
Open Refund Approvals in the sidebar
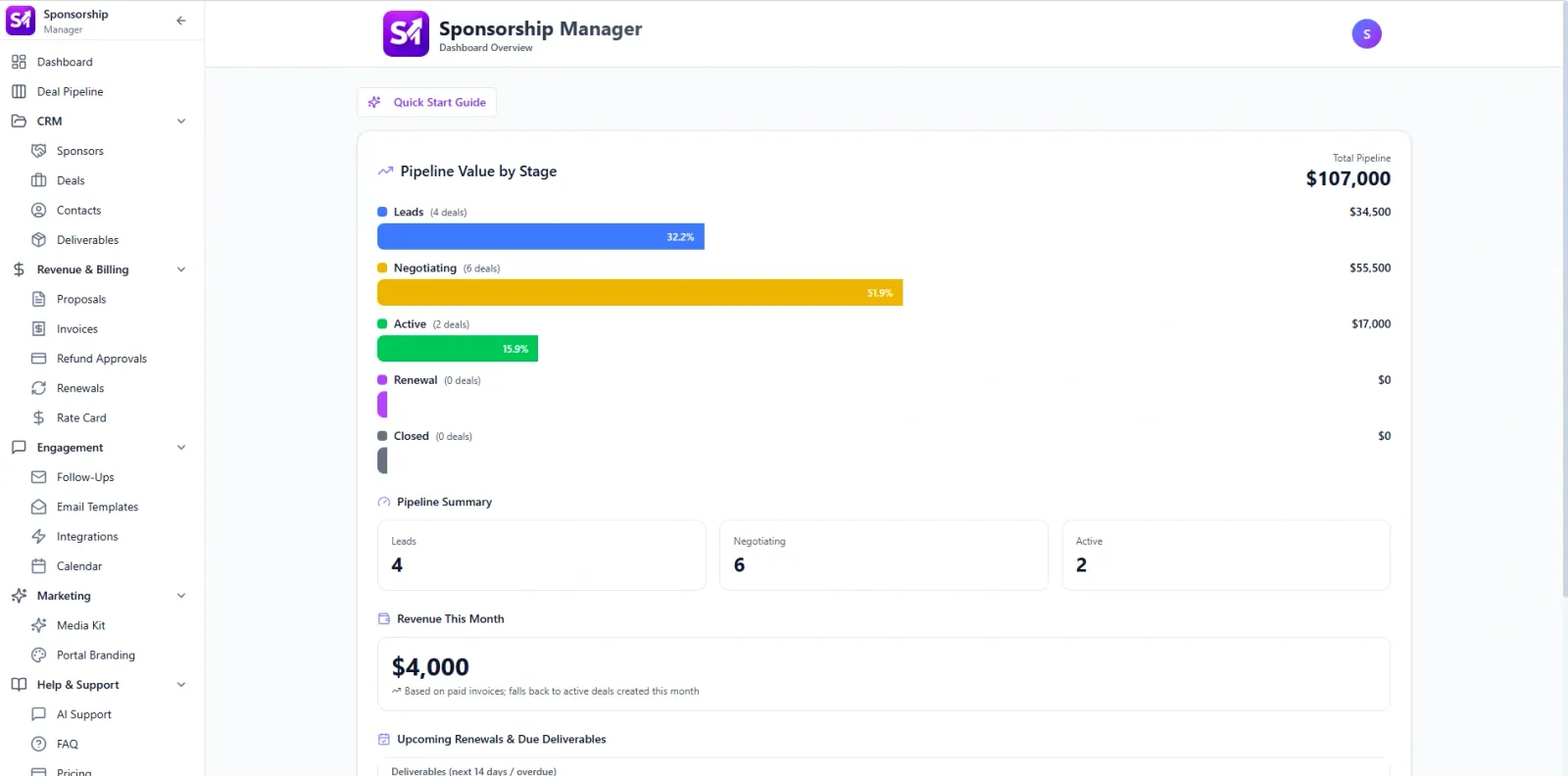(x=101, y=359)
